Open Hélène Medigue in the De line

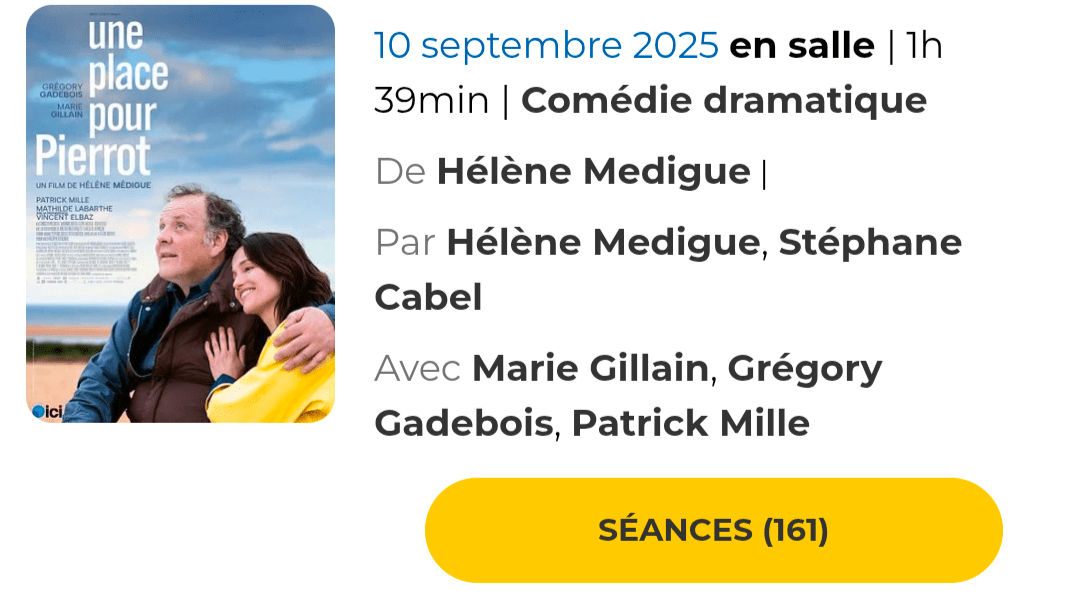coord(593,172)
